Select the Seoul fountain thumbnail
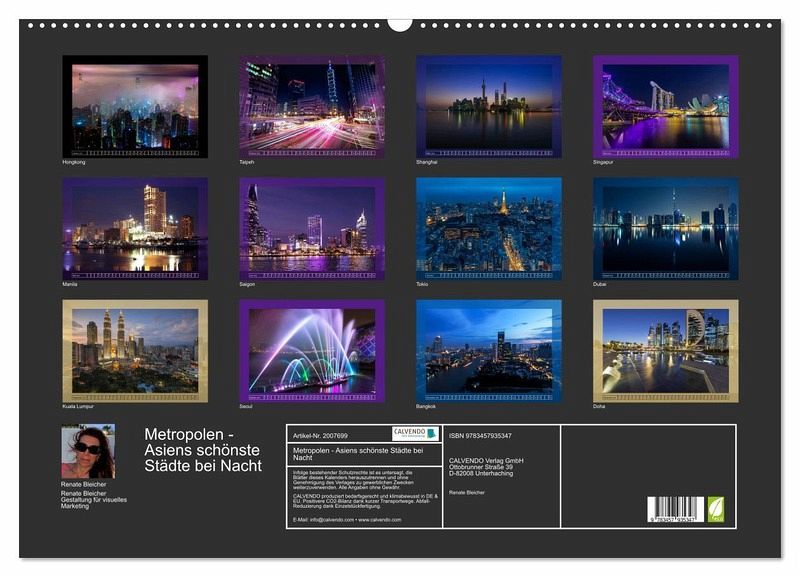Screen dimensions: 800x577 click(312, 351)
